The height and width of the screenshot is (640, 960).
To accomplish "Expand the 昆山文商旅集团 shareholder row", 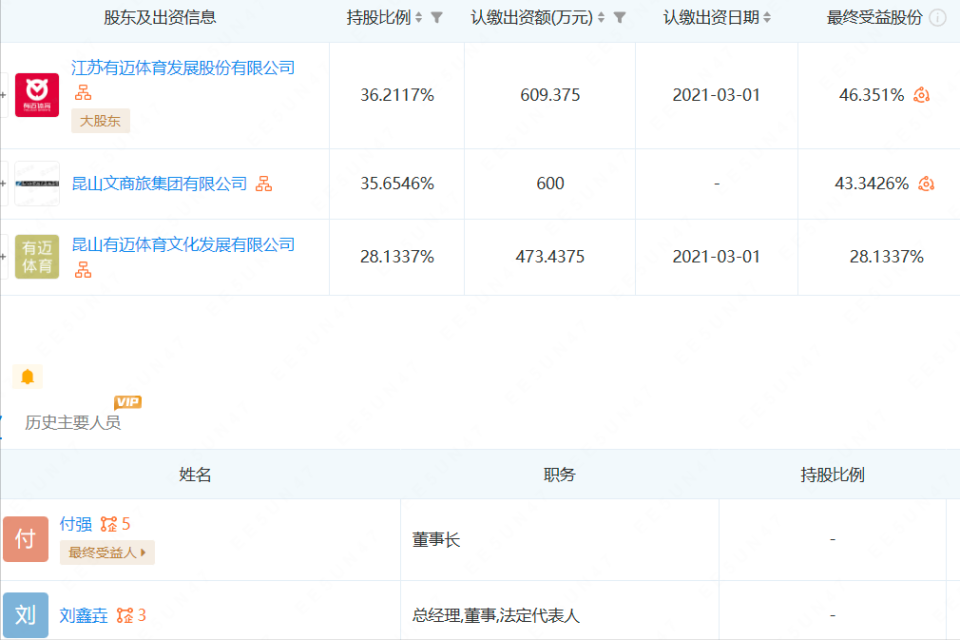I will 3,183.
